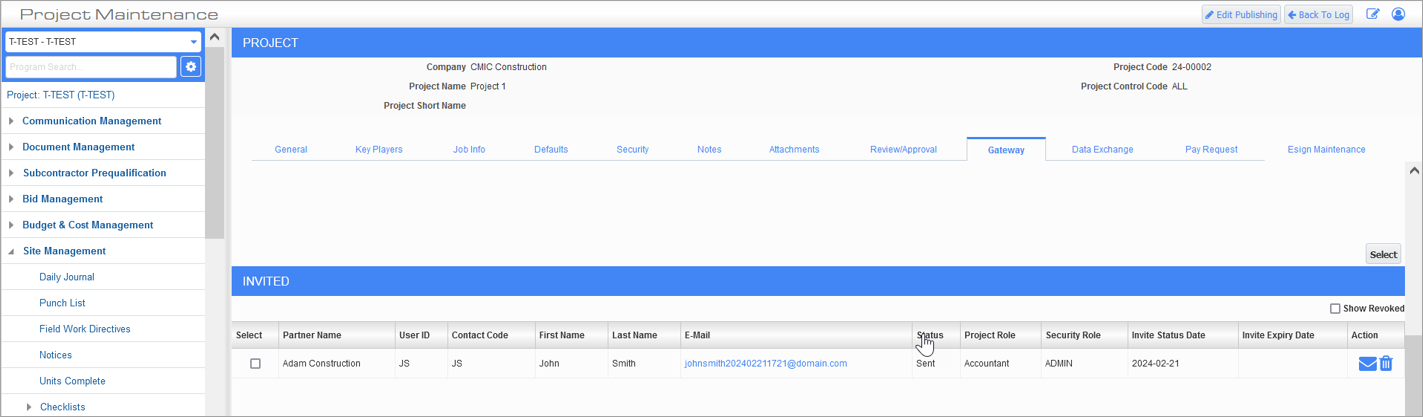The height and width of the screenshot is (417, 1423).
Task: Expand Bid Management tree node
Action: click(x=11, y=199)
